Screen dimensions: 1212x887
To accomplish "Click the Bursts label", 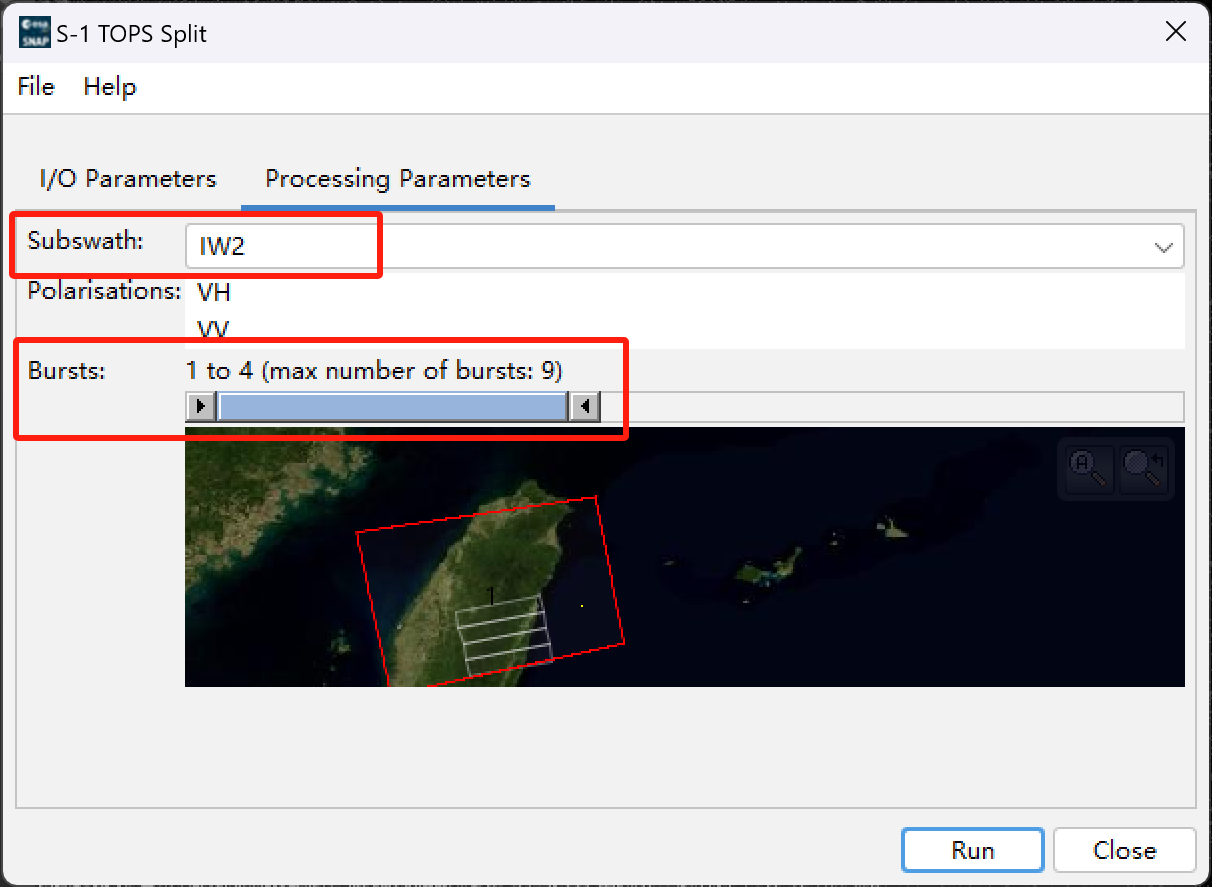I will point(67,371).
